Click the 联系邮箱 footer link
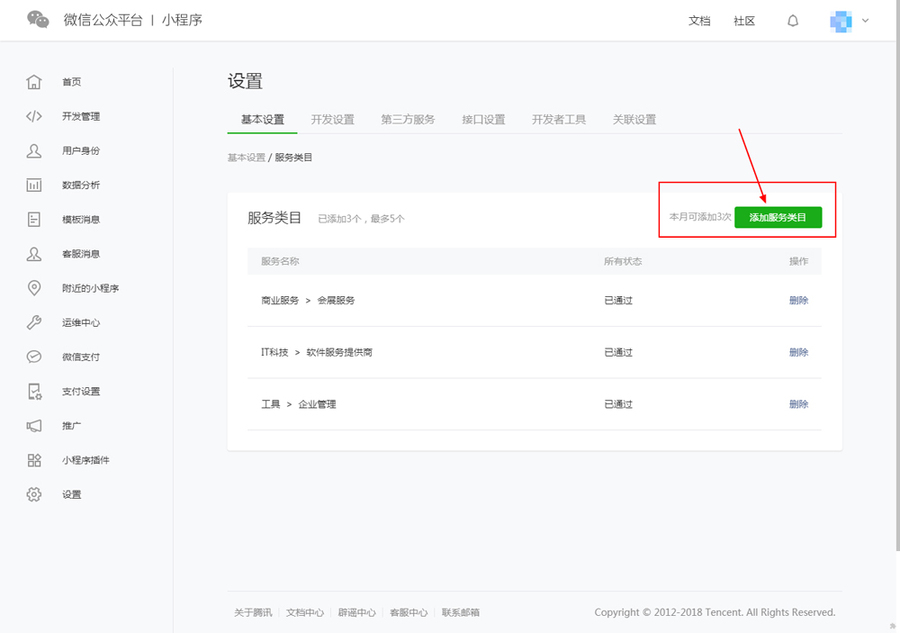The image size is (900, 633). pos(460,613)
